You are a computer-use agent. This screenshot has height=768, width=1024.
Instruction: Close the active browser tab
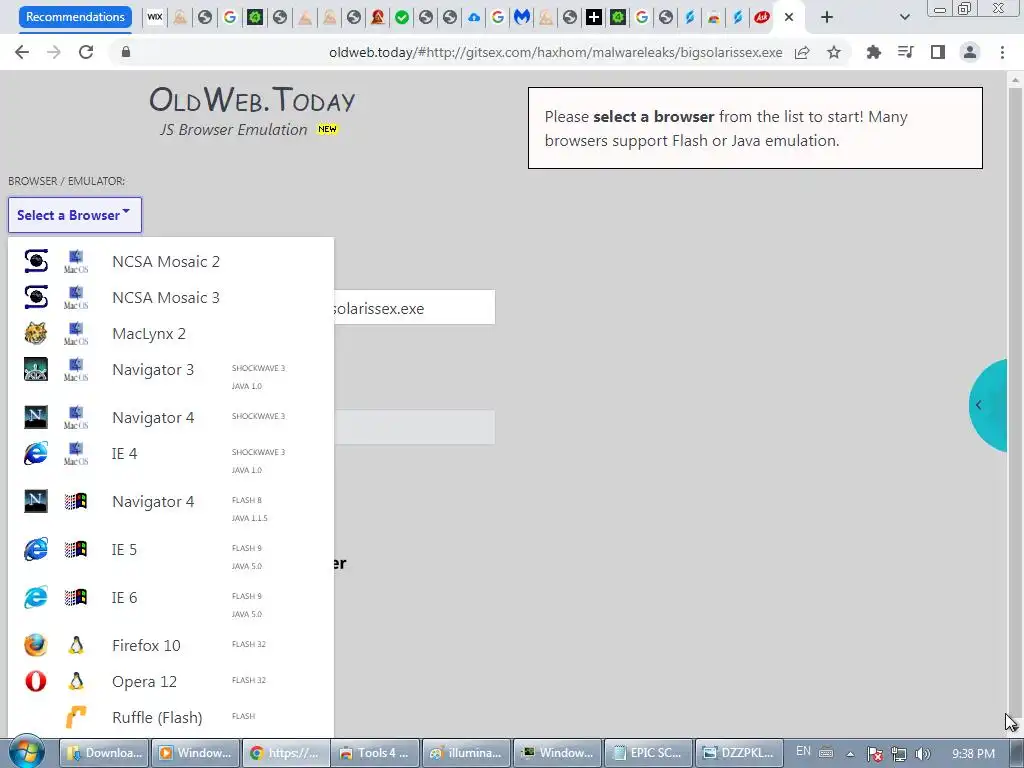tap(789, 17)
